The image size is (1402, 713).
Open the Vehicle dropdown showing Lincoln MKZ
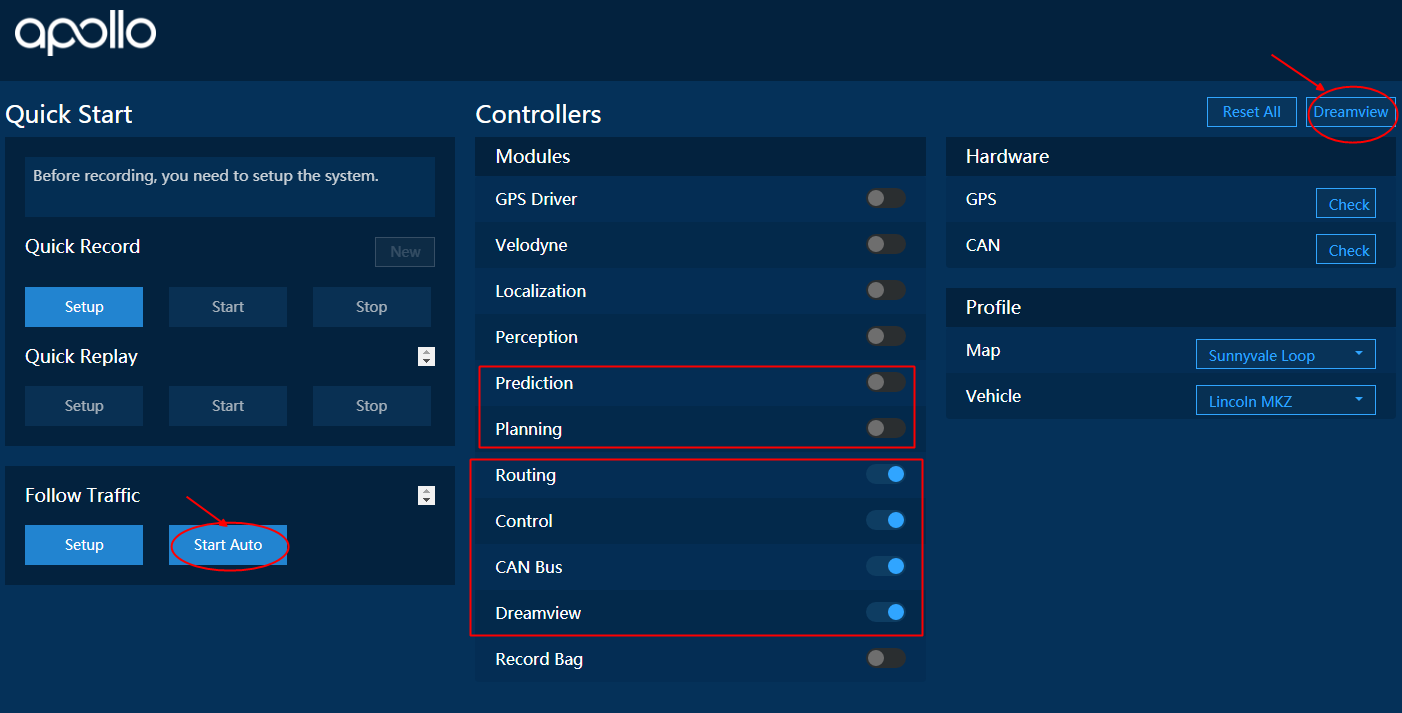point(1285,401)
